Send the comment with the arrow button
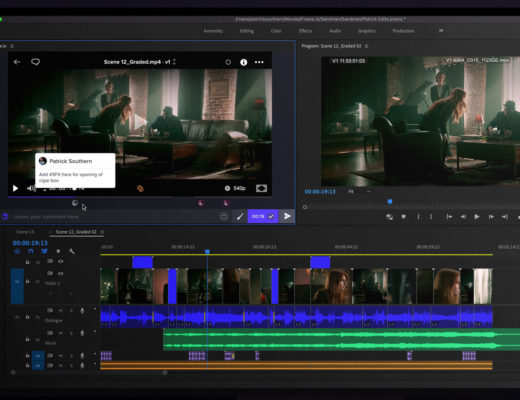Viewport: 520px width, 400px height. pyautogui.click(x=287, y=216)
